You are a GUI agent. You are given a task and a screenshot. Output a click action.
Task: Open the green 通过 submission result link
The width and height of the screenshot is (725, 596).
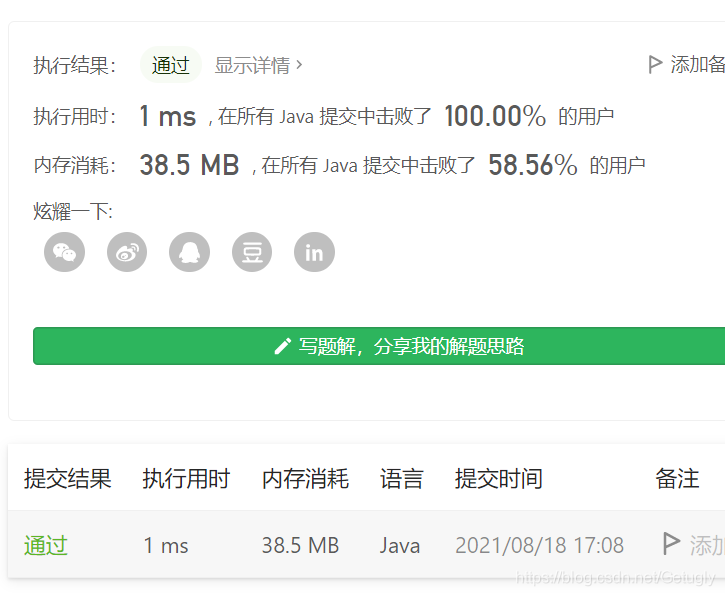pyautogui.click(x=46, y=545)
